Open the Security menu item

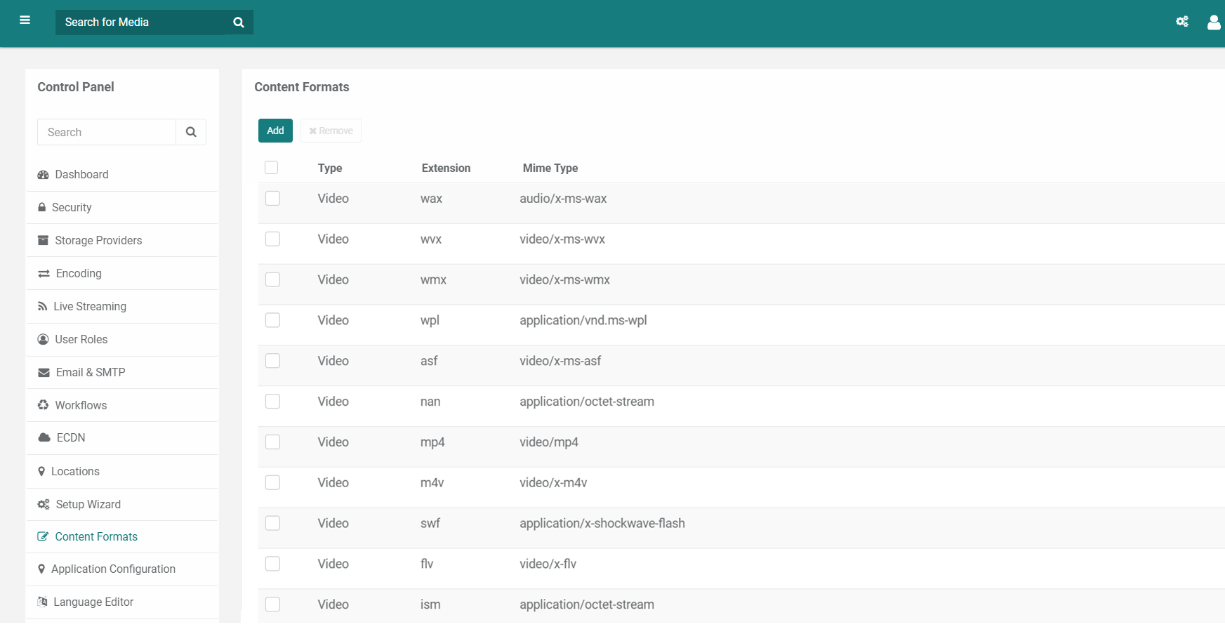pyautogui.click(x=71, y=208)
